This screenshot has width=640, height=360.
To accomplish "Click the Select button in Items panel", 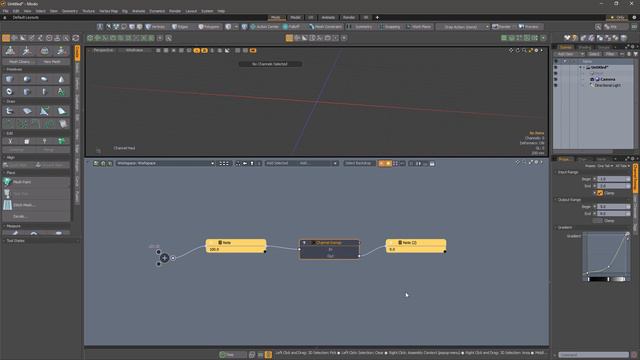I will [x=594, y=54].
